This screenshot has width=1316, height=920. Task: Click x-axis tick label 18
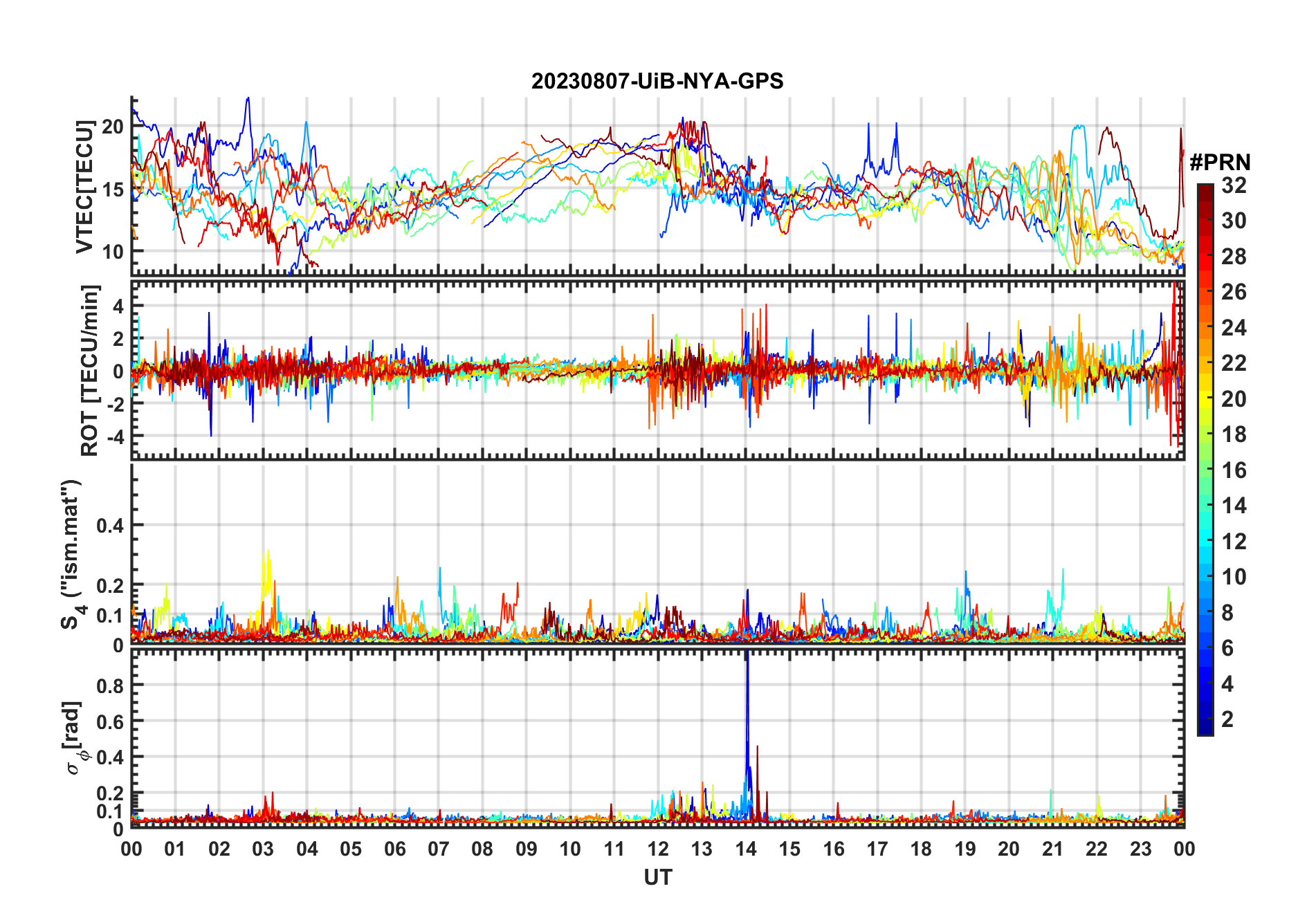921,849
